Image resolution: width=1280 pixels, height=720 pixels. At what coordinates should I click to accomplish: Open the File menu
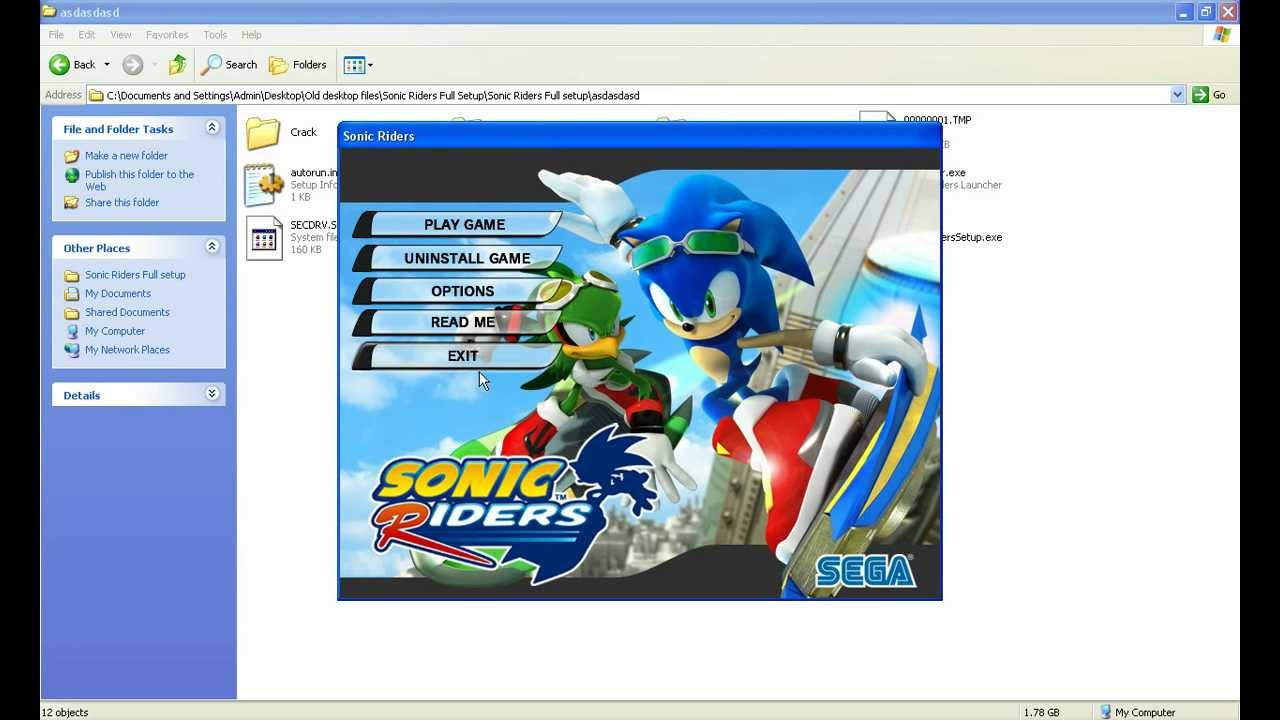pyautogui.click(x=56, y=35)
